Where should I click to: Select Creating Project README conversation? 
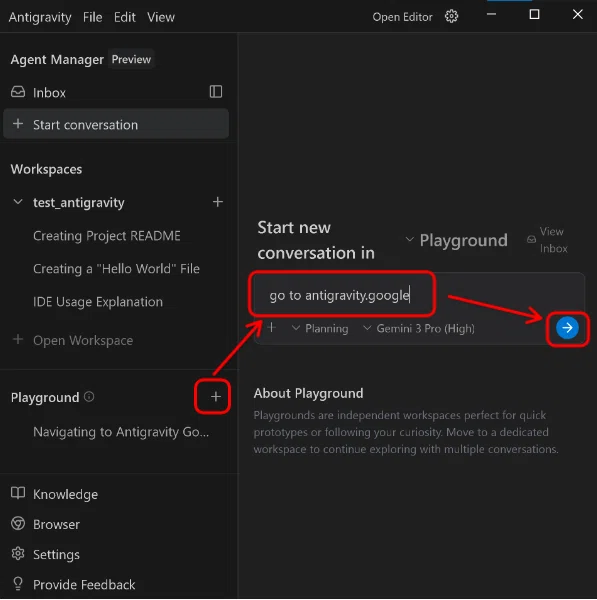tap(107, 236)
